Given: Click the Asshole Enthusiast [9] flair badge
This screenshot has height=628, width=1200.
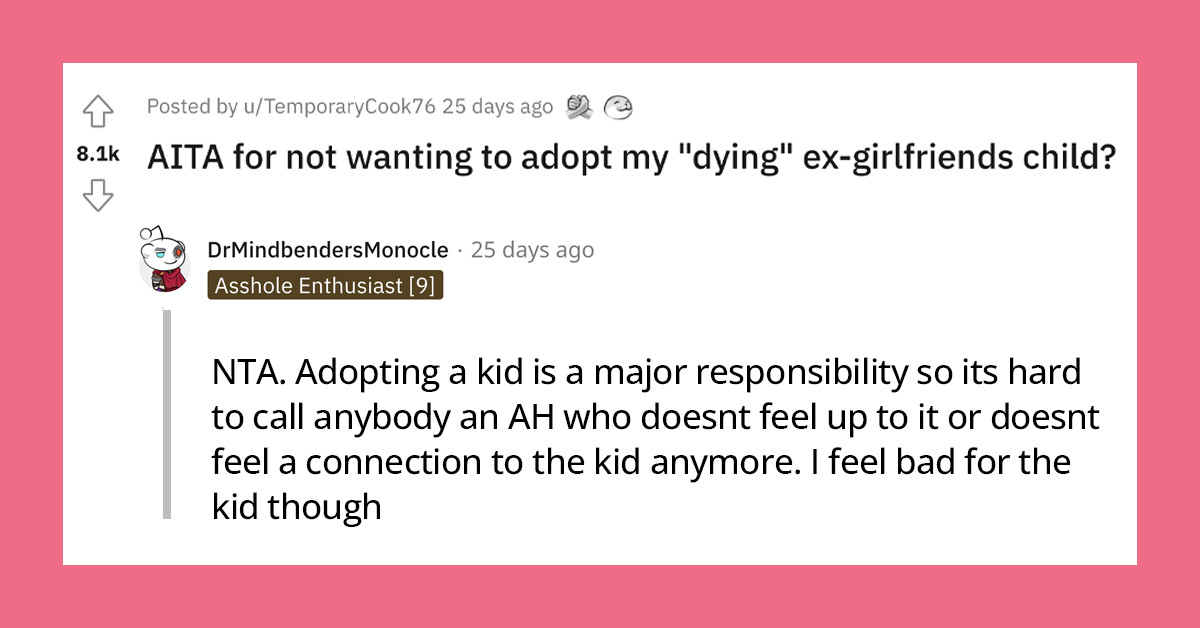Looking at the screenshot, I should click(325, 286).
